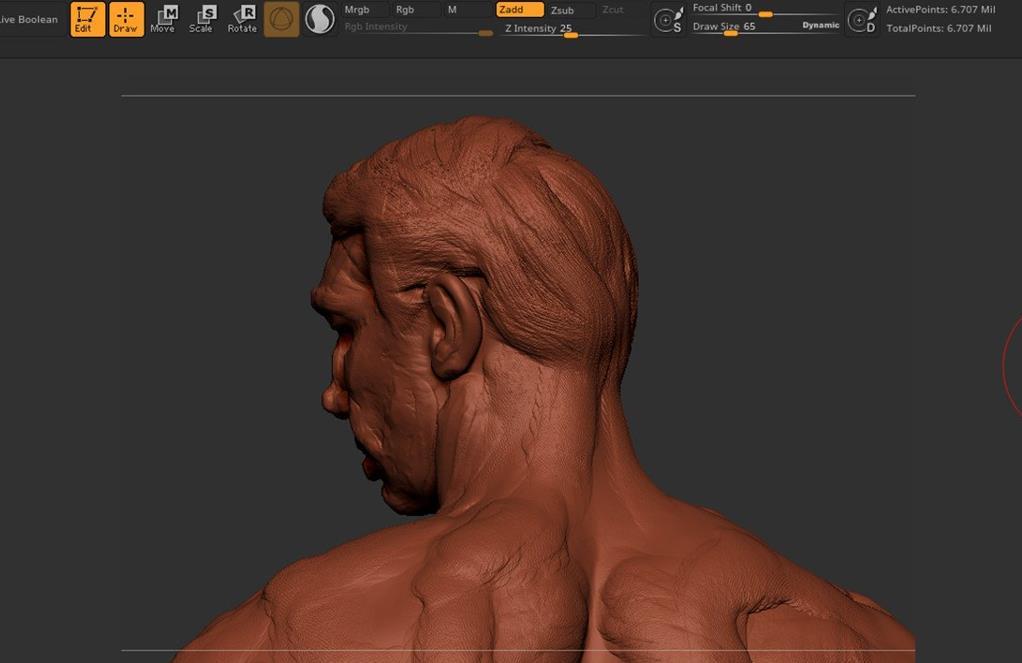Toggle Dynamic draw size button
Screen dimensions: 1022x663
[x=820, y=25]
